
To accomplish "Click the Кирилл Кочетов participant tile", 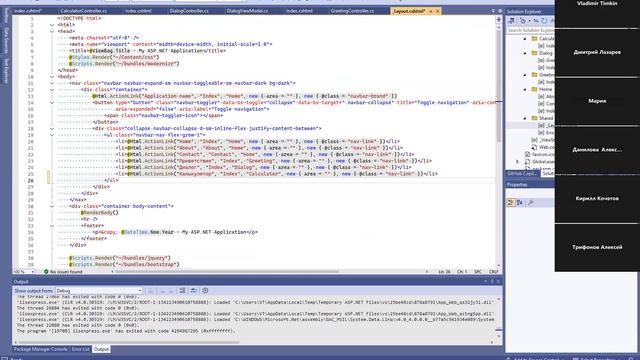I will [597, 199].
